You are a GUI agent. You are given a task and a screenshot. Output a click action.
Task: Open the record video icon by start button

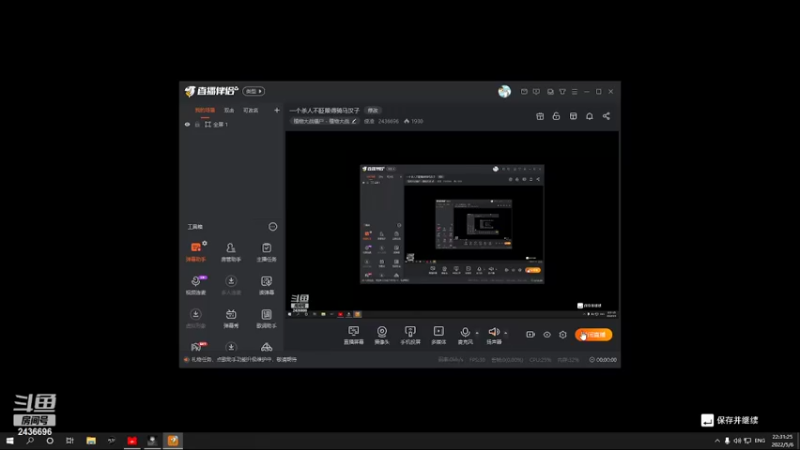pyautogui.click(x=531, y=335)
